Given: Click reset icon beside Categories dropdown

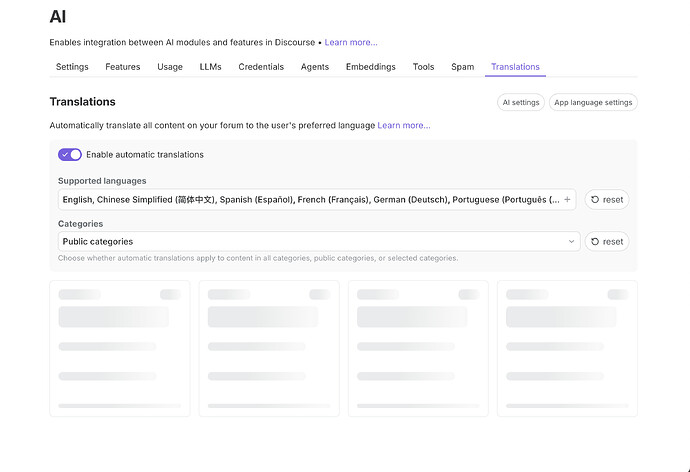Looking at the screenshot, I should coord(595,241).
